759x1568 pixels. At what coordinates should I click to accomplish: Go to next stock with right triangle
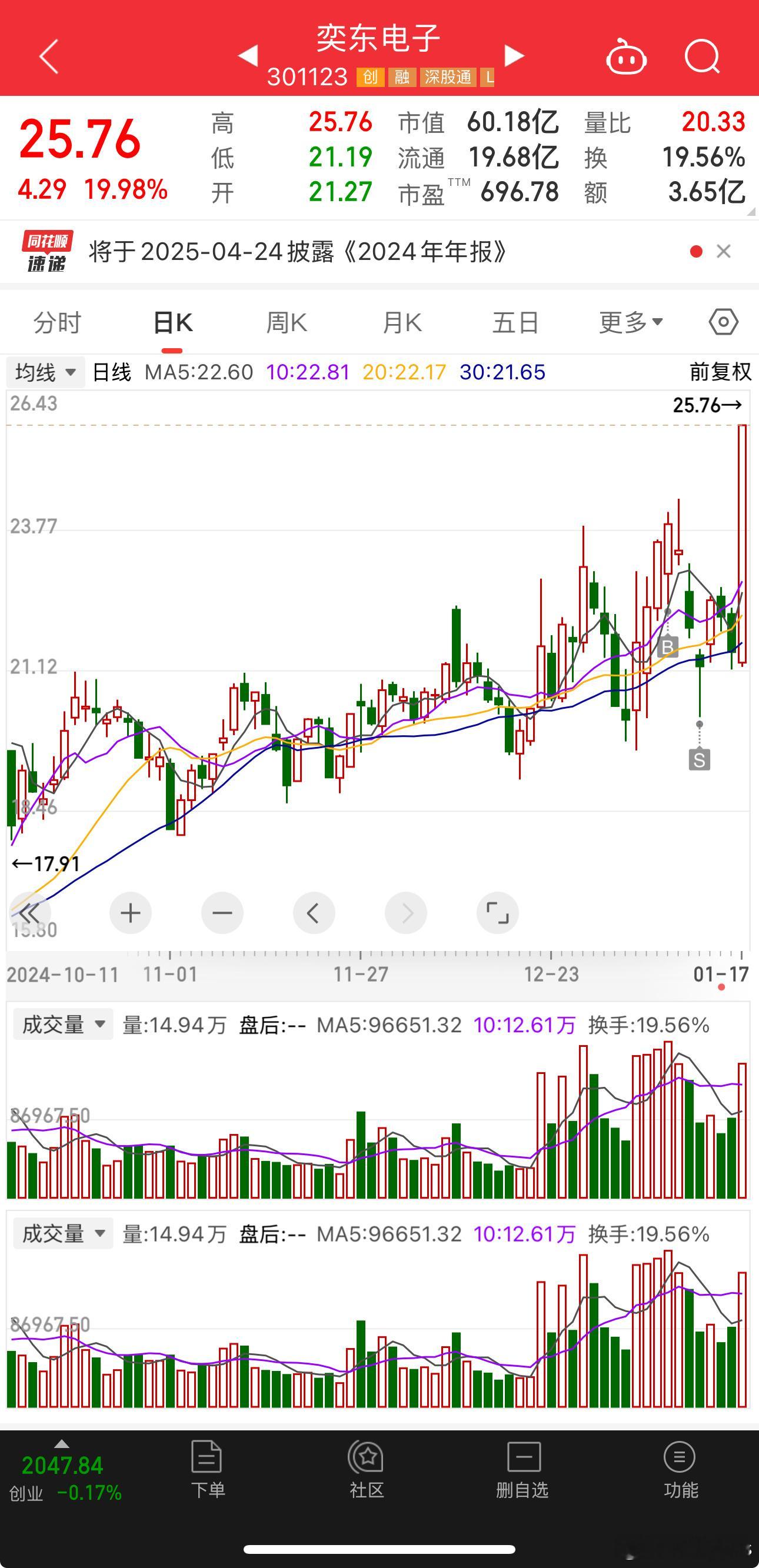click(514, 55)
